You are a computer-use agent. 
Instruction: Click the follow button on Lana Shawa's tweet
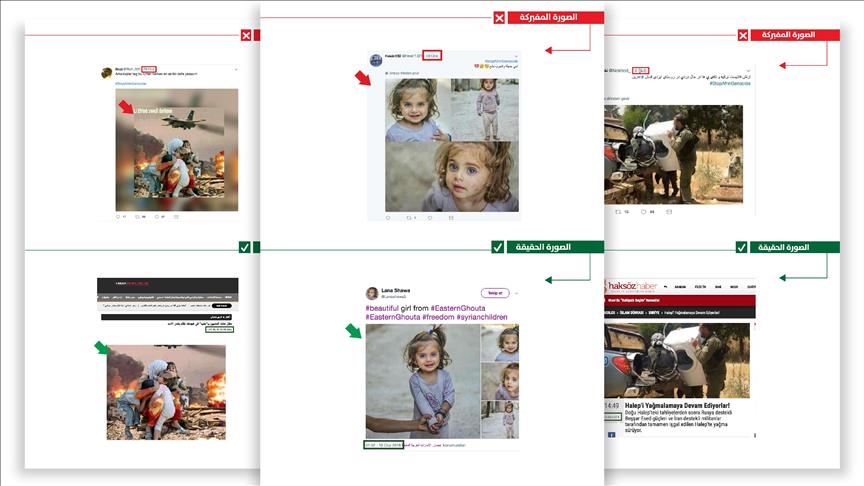tap(495, 293)
